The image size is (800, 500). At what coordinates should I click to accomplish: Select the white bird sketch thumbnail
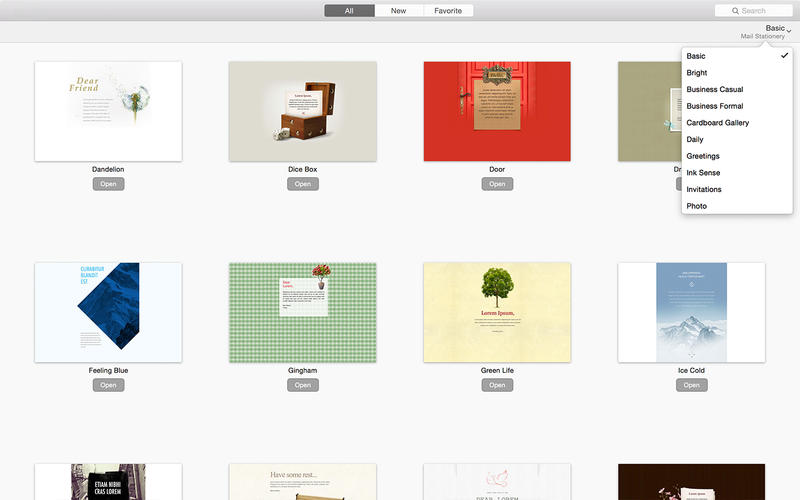(x=497, y=482)
